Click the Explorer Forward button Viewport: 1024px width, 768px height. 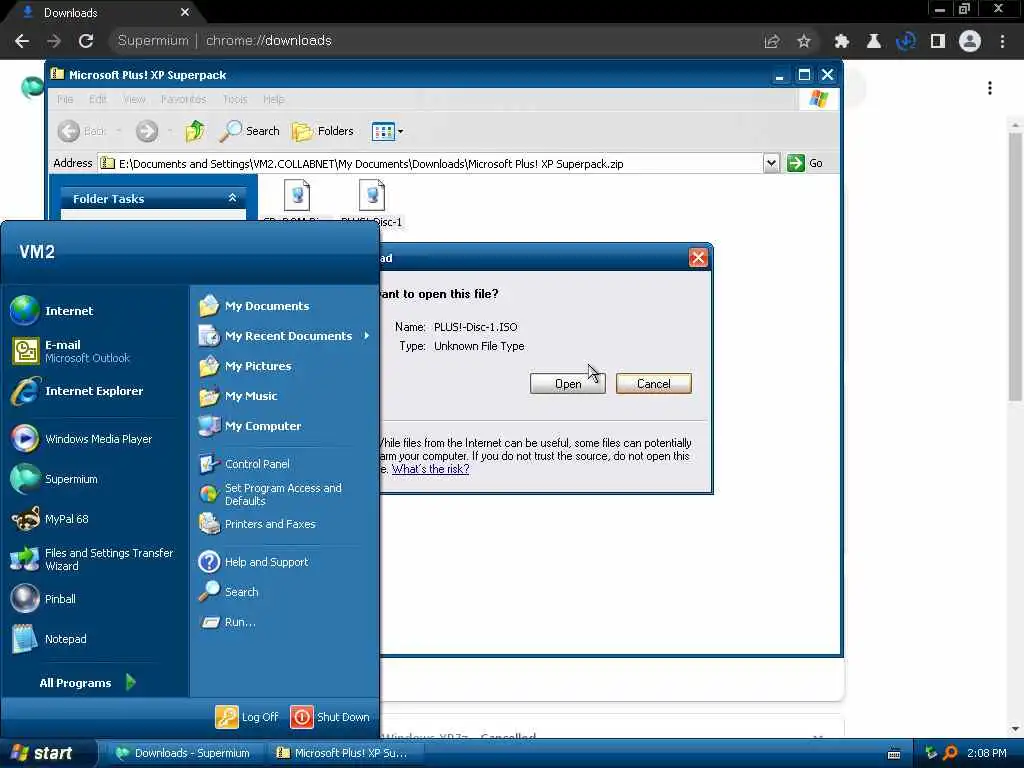[x=147, y=131]
